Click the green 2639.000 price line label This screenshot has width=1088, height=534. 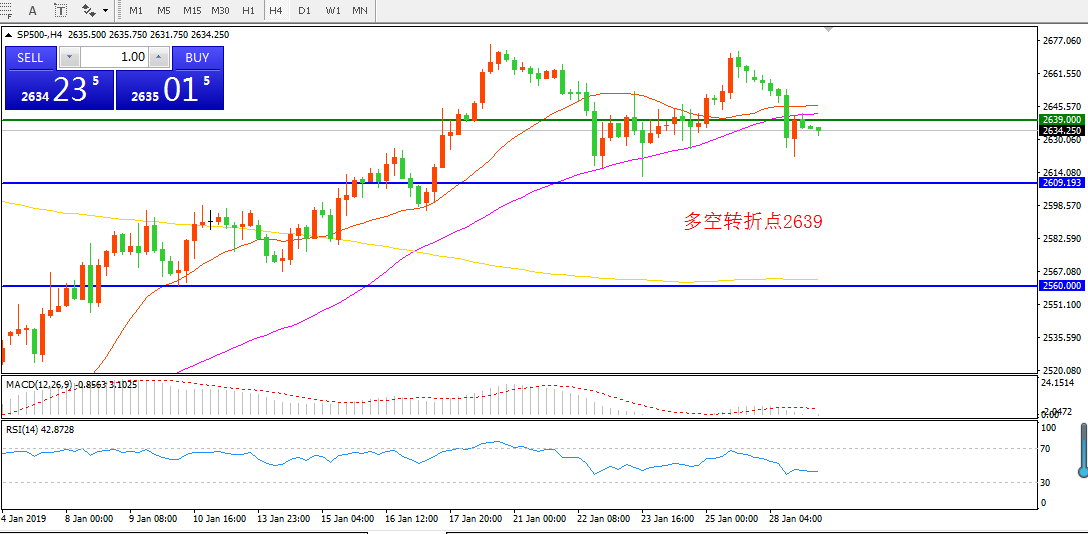tap(1061, 119)
